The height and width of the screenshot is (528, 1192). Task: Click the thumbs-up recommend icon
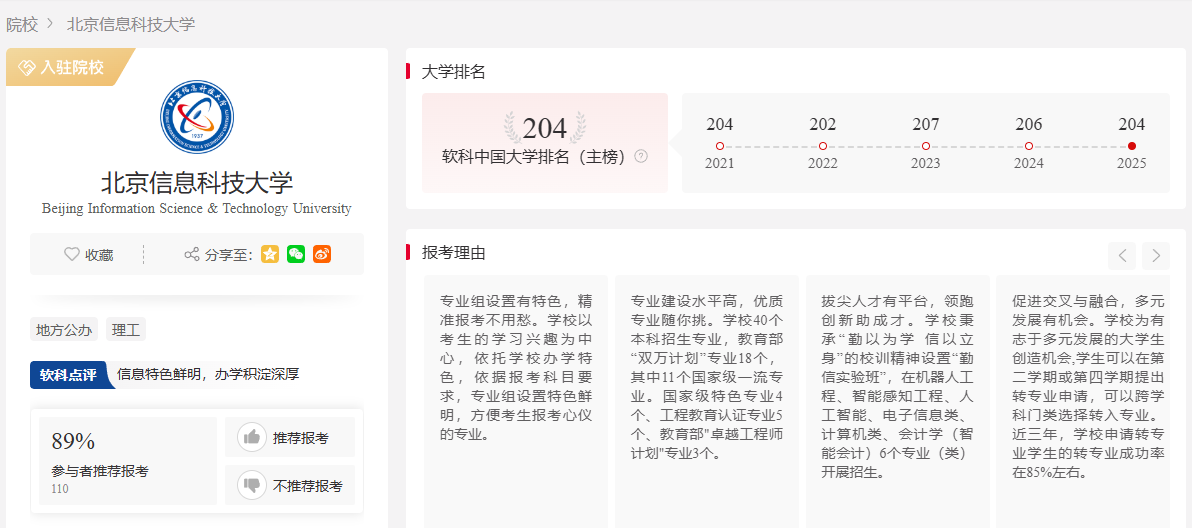point(251,437)
